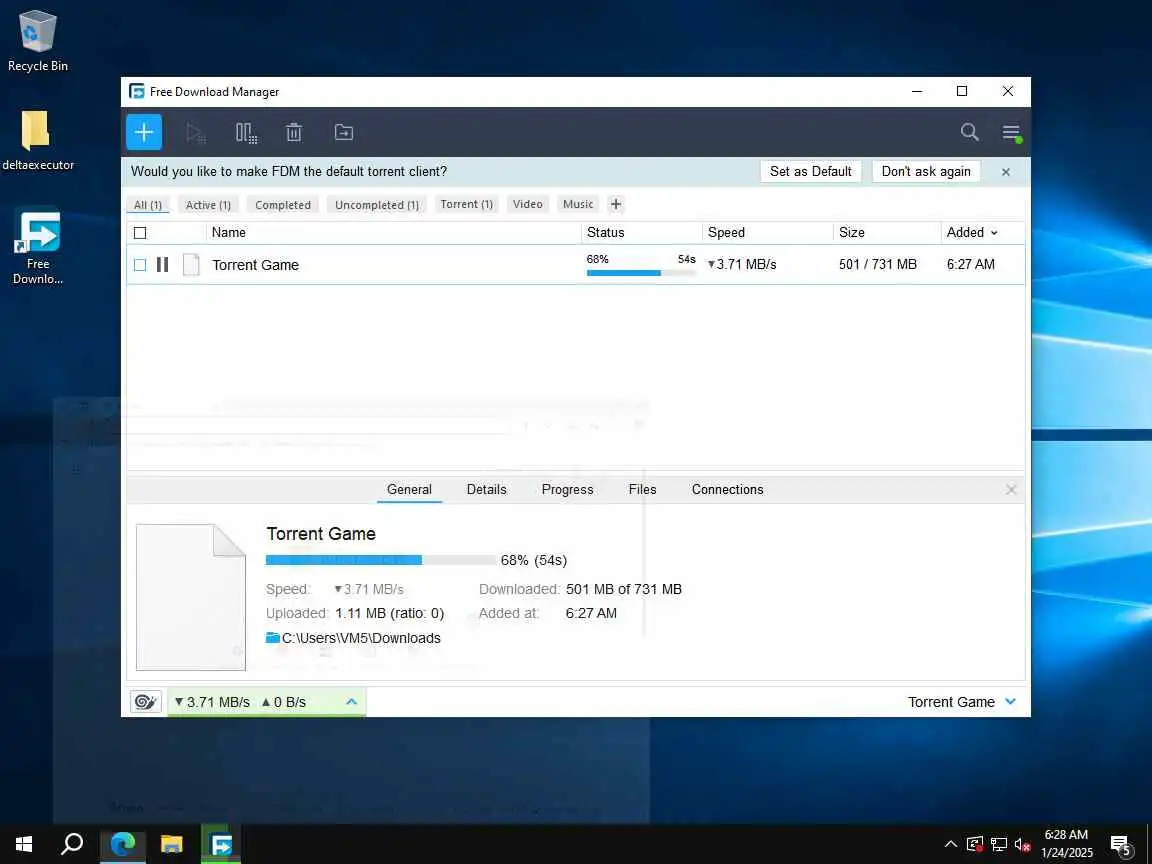
Task: Check the Torrent Game row checkbox
Action: point(140,264)
